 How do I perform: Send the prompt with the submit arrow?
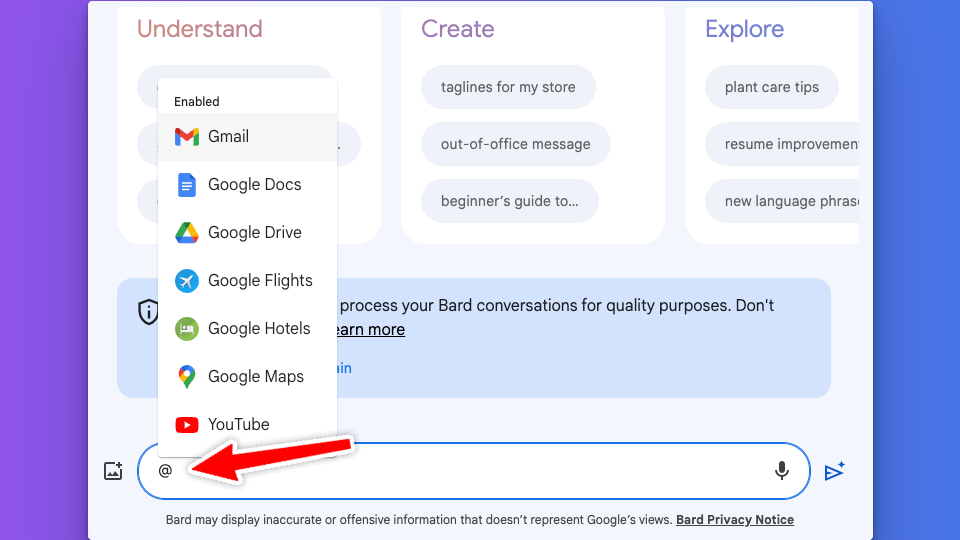point(835,471)
